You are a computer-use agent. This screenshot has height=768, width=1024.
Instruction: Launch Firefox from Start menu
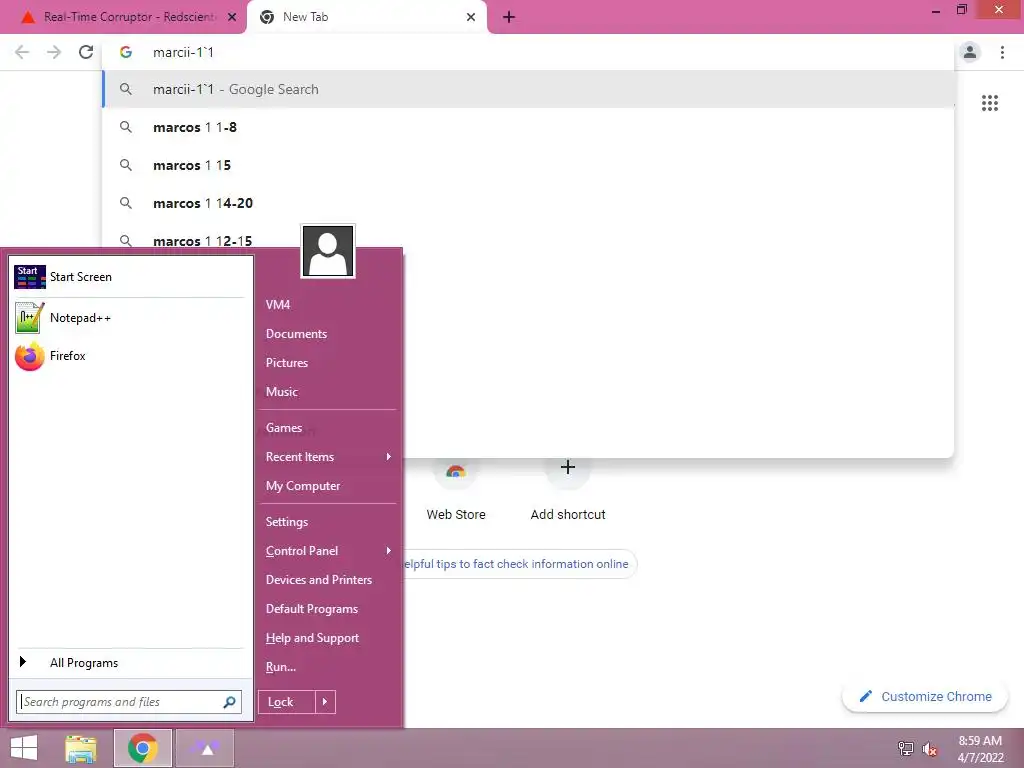click(129, 356)
